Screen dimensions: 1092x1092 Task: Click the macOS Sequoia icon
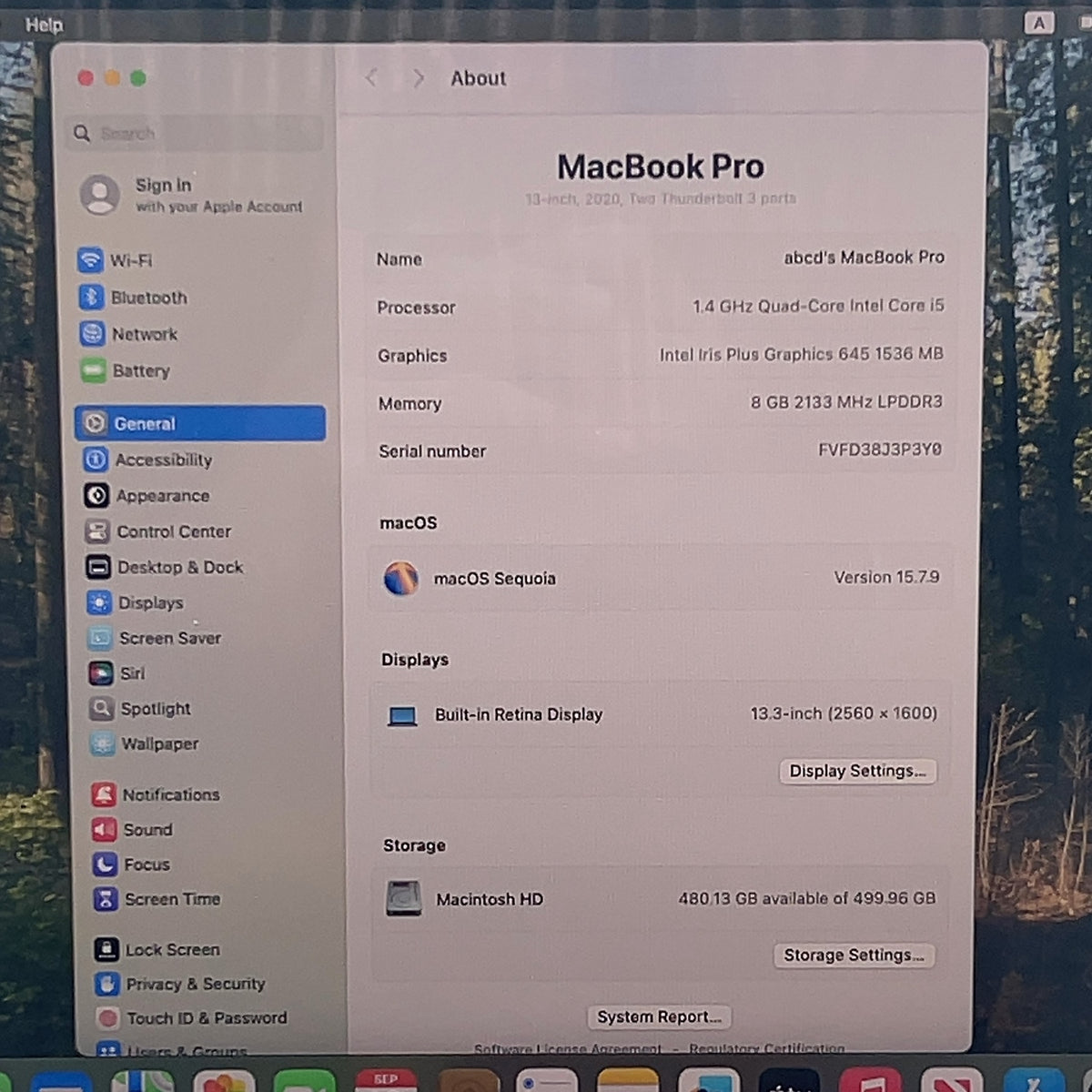click(x=401, y=579)
